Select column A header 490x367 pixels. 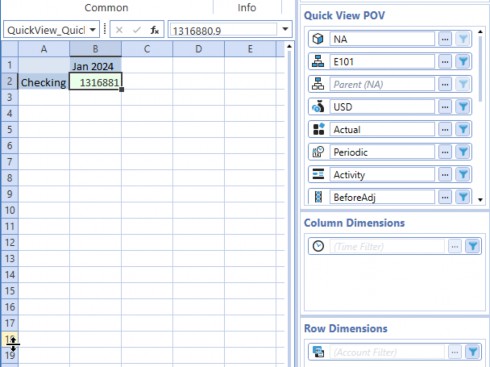pyautogui.click(x=44, y=49)
